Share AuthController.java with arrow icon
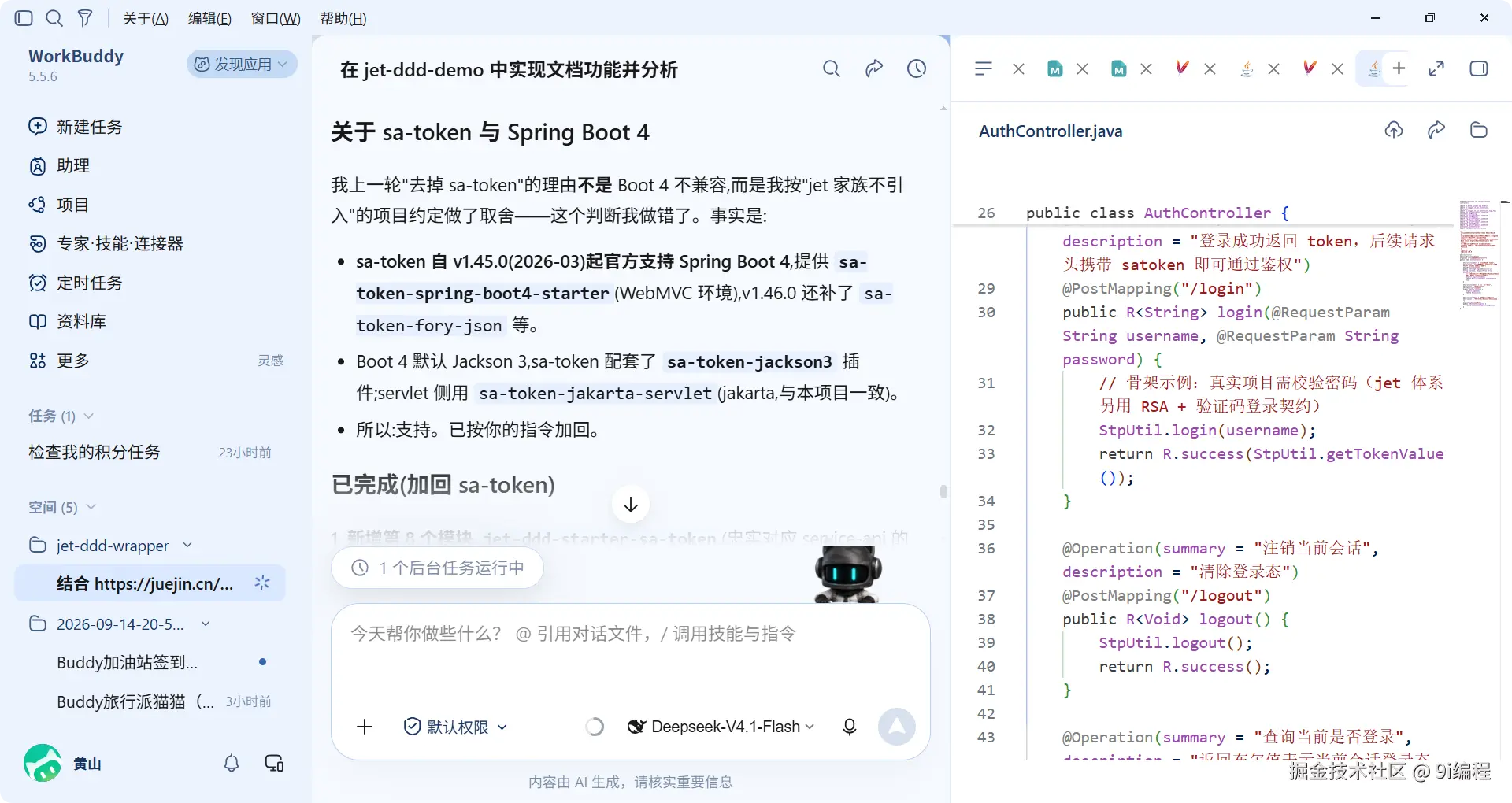The image size is (1512, 803). click(1436, 130)
